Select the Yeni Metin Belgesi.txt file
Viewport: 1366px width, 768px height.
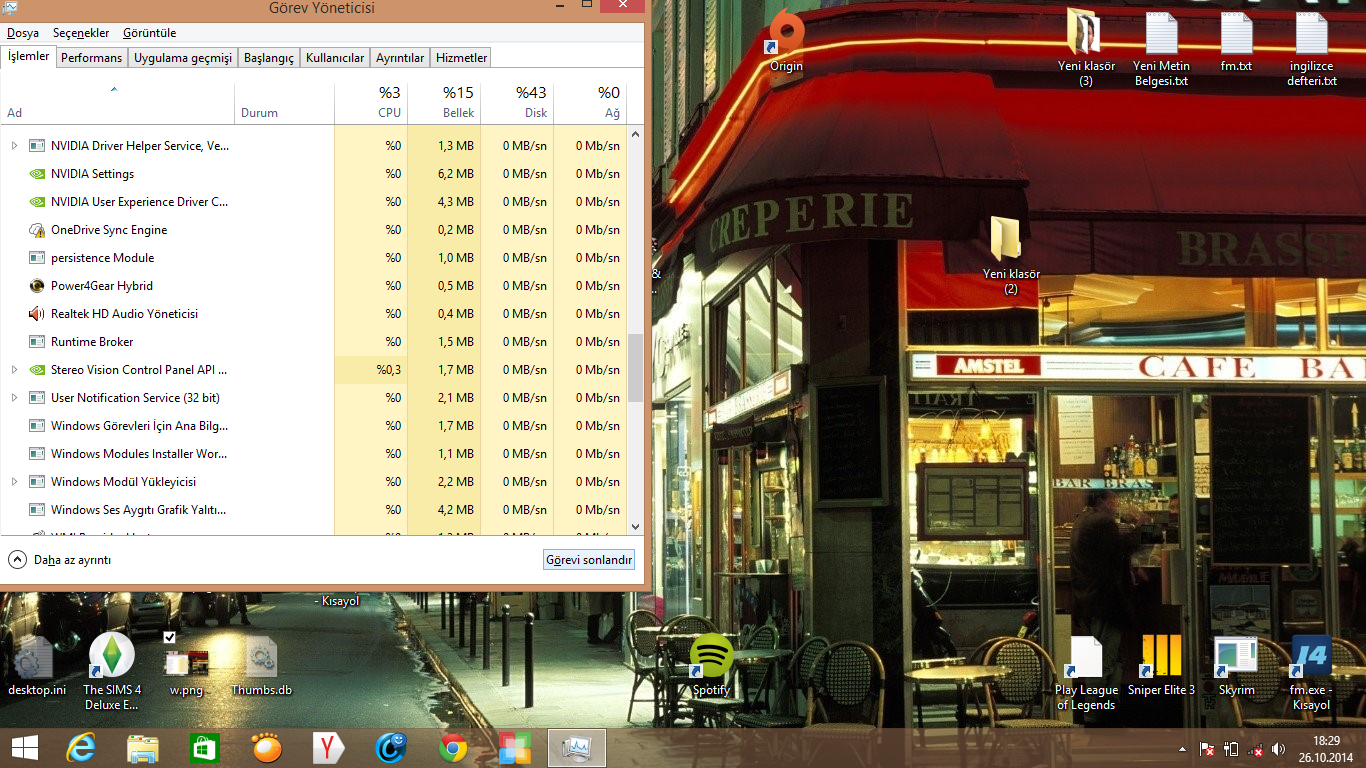point(1161,48)
